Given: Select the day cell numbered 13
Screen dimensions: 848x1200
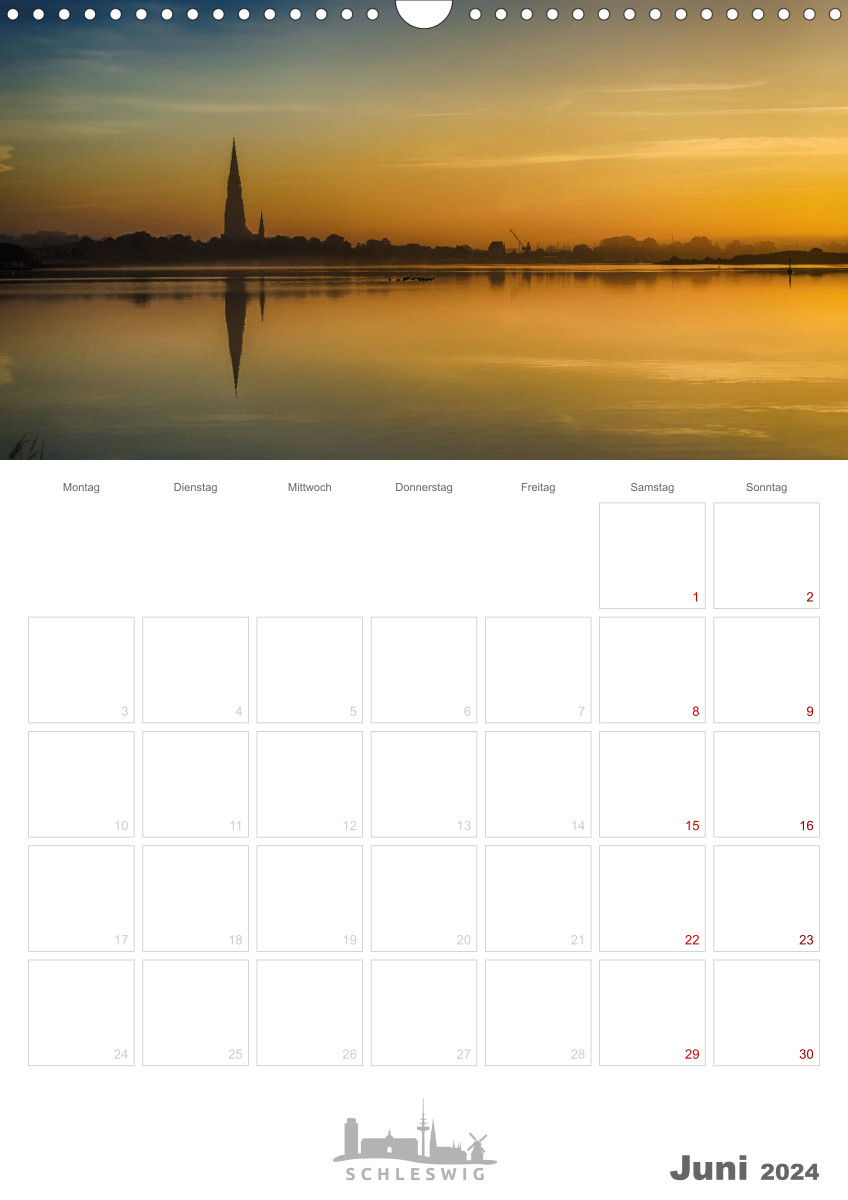Looking at the screenshot, I should click(x=424, y=784).
